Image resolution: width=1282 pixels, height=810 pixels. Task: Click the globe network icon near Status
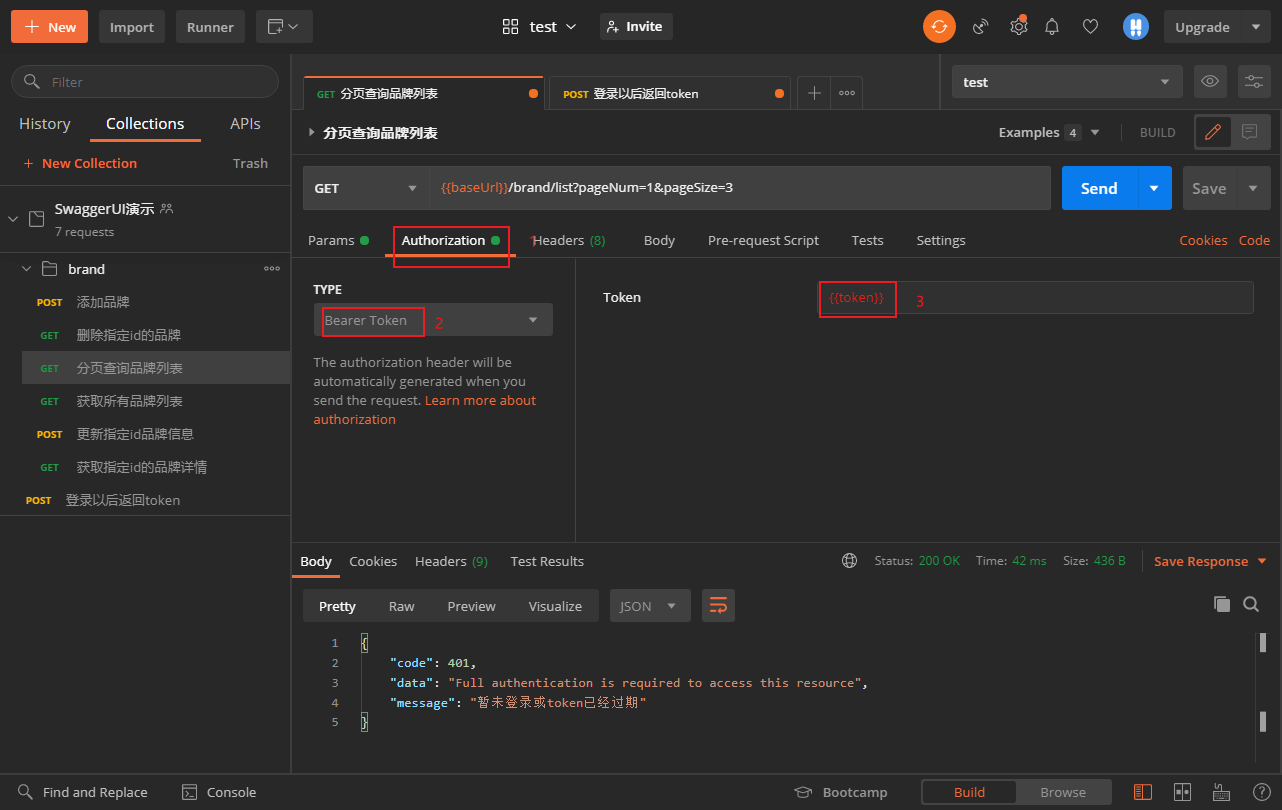click(850, 561)
